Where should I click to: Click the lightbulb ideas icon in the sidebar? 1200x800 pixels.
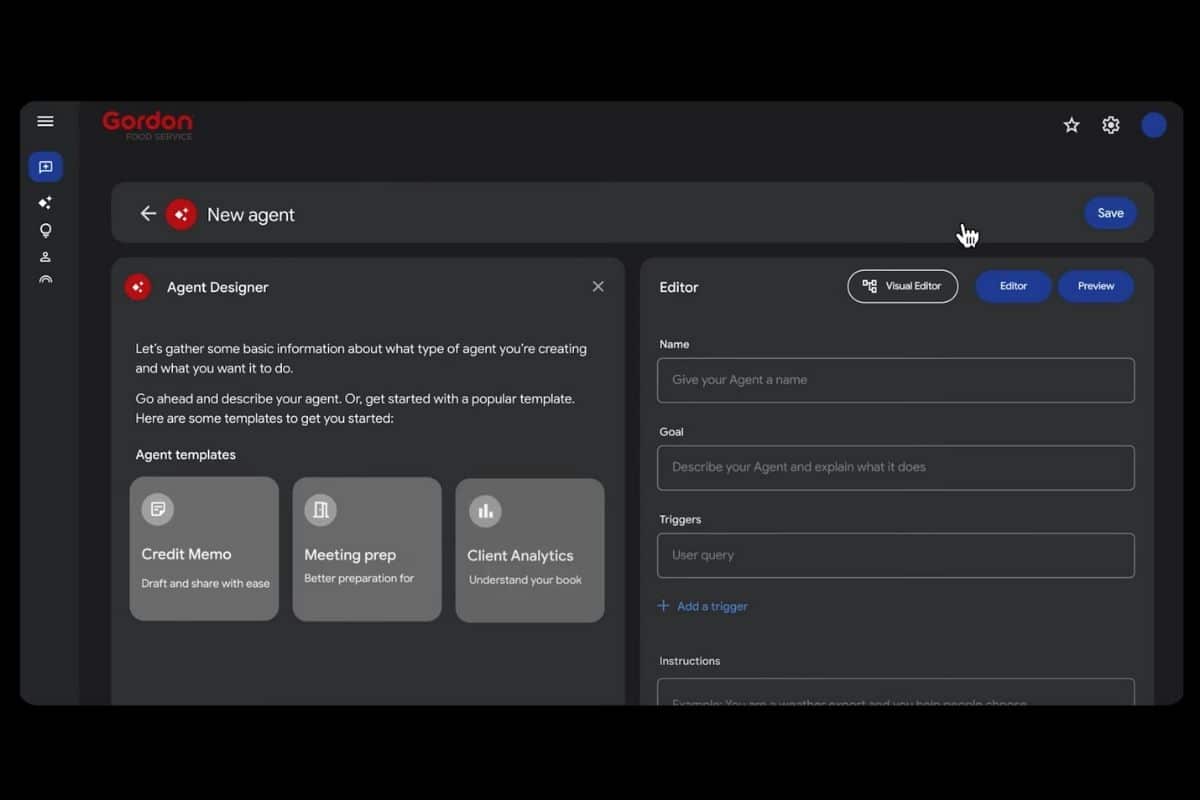[x=45, y=231]
